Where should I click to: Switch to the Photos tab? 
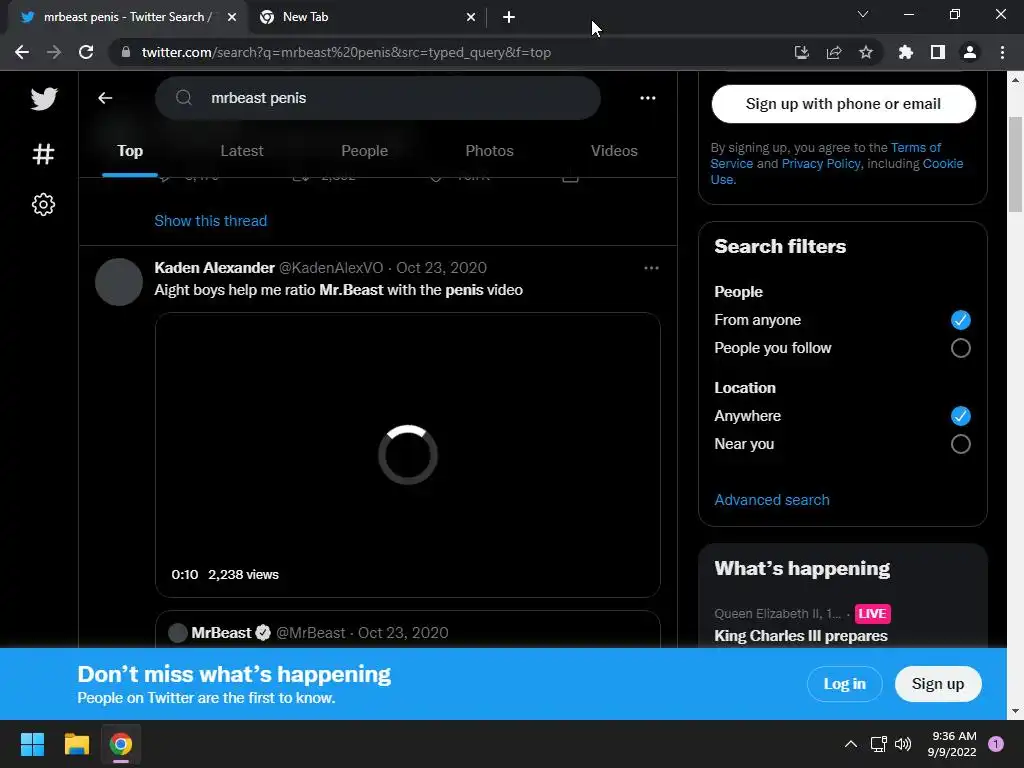[x=489, y=151]
